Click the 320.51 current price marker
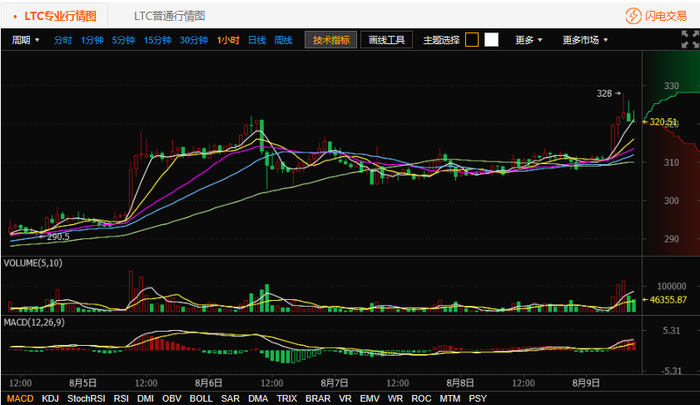The width and height of the screenshot is (700, 405). coord(663,122)
